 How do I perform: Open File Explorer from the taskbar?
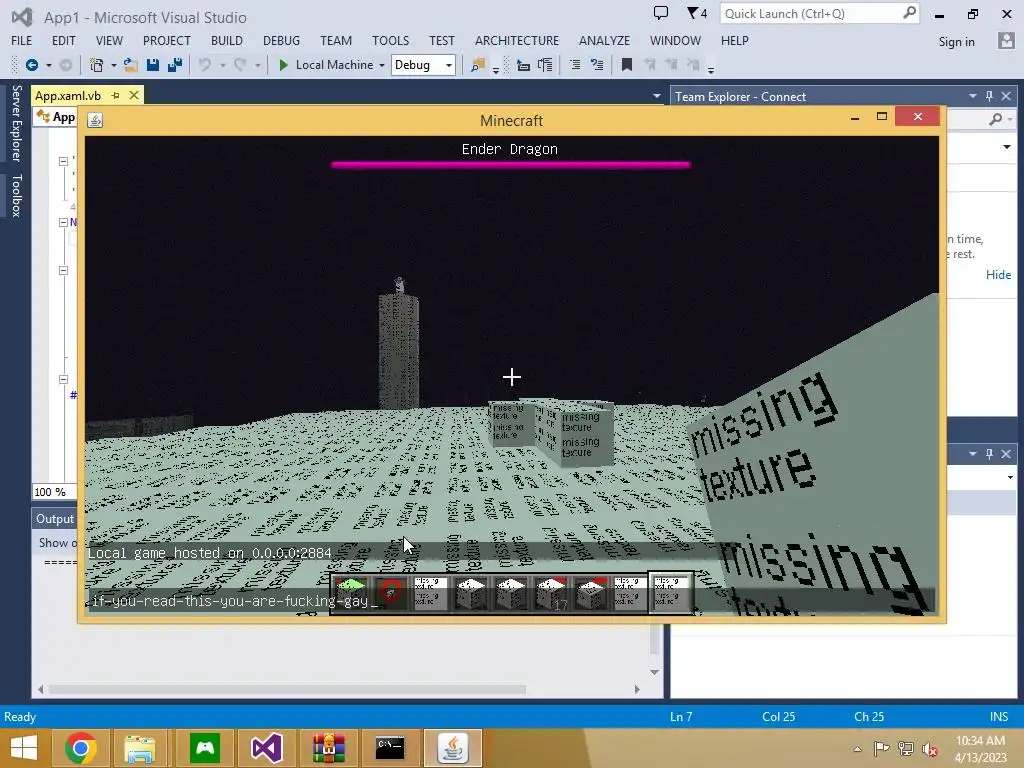(x=140, y=748)
